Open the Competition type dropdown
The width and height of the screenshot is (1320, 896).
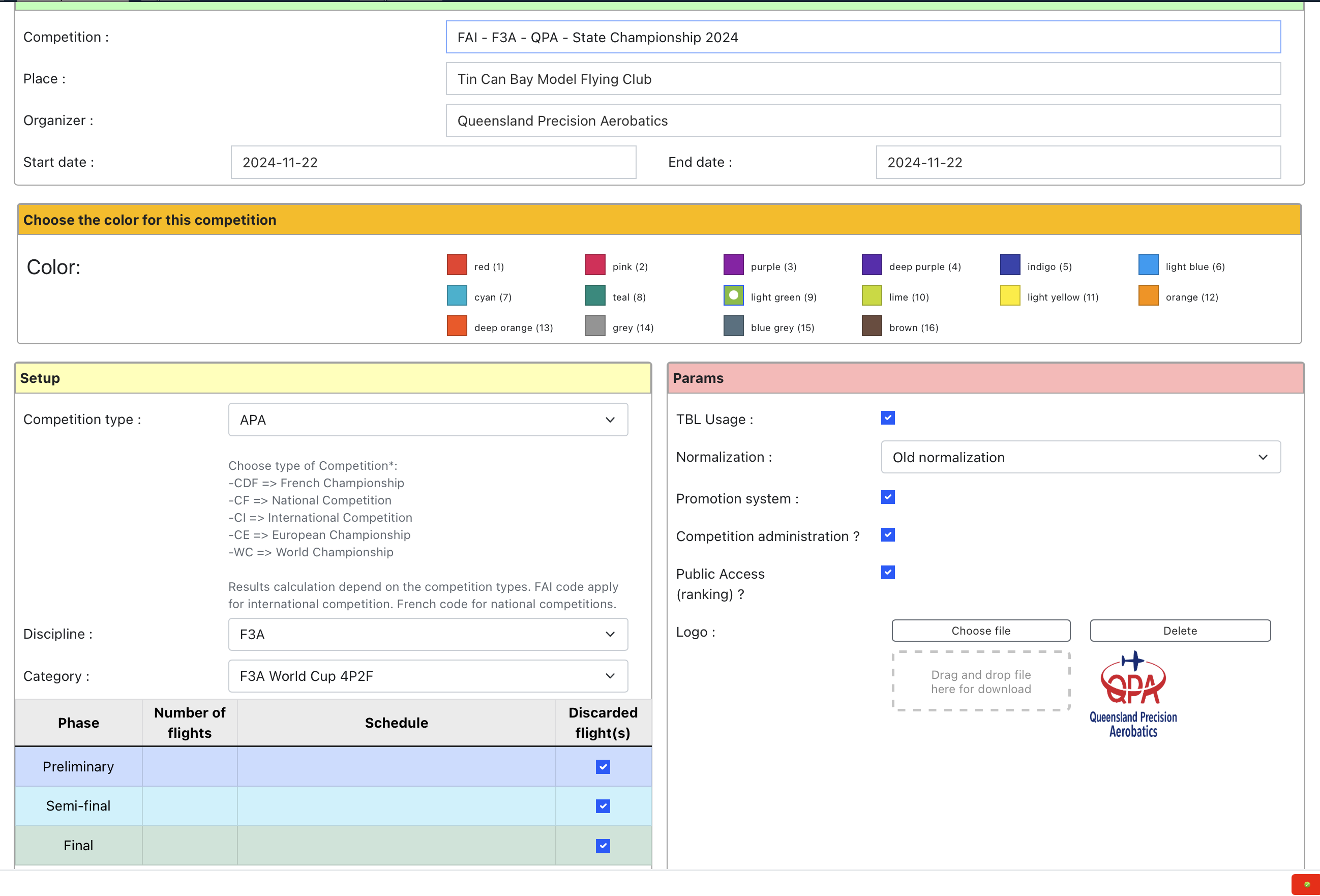[428, 420]
